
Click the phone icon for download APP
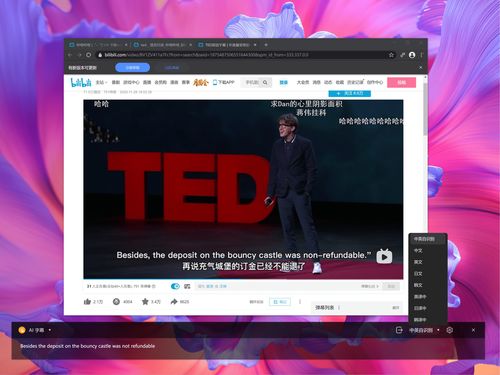(215, 82)
